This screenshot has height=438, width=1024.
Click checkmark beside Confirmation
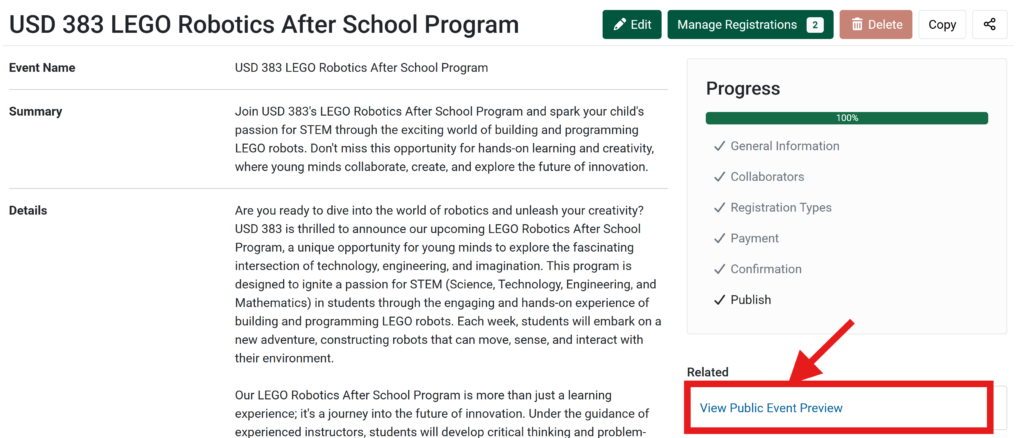(x=719, y=269)
